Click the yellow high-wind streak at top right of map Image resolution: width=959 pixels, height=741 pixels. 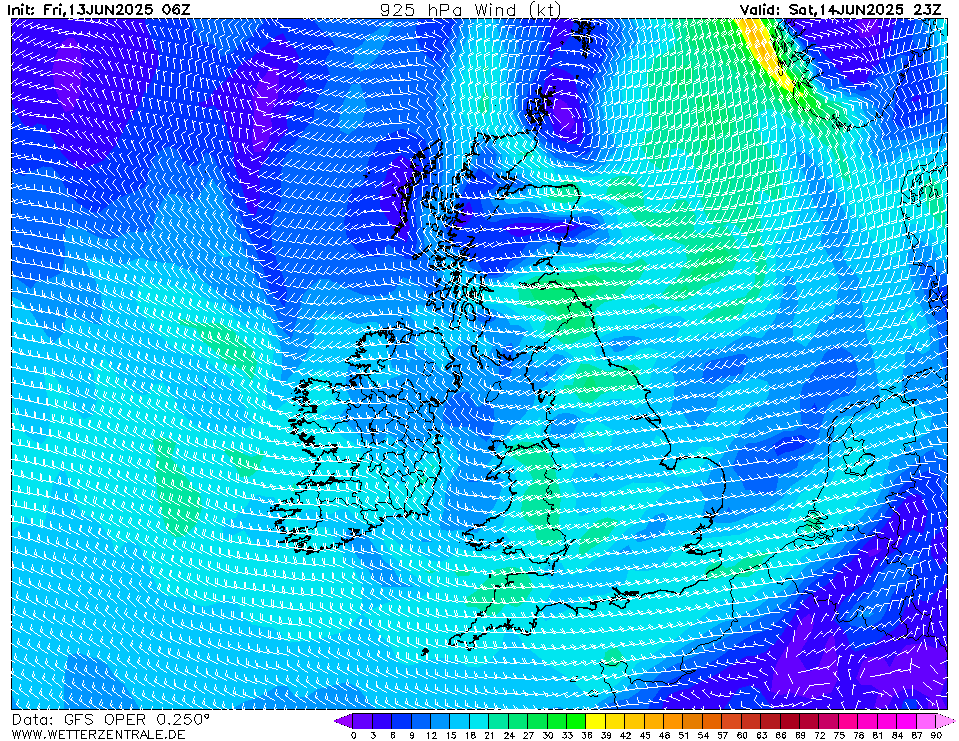[766, 53]
